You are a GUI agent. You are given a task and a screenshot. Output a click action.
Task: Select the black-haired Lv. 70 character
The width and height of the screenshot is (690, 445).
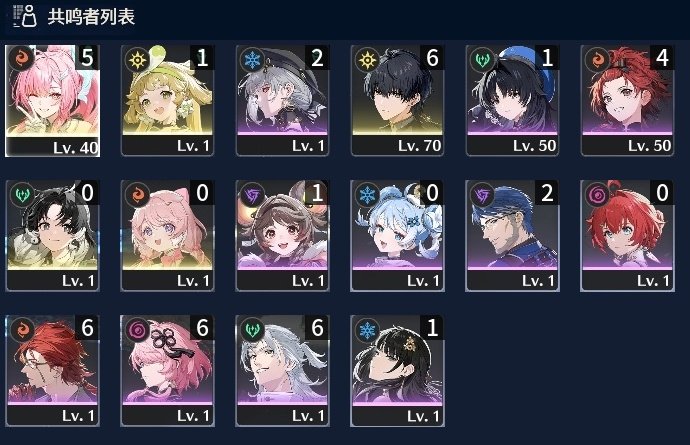397,101
